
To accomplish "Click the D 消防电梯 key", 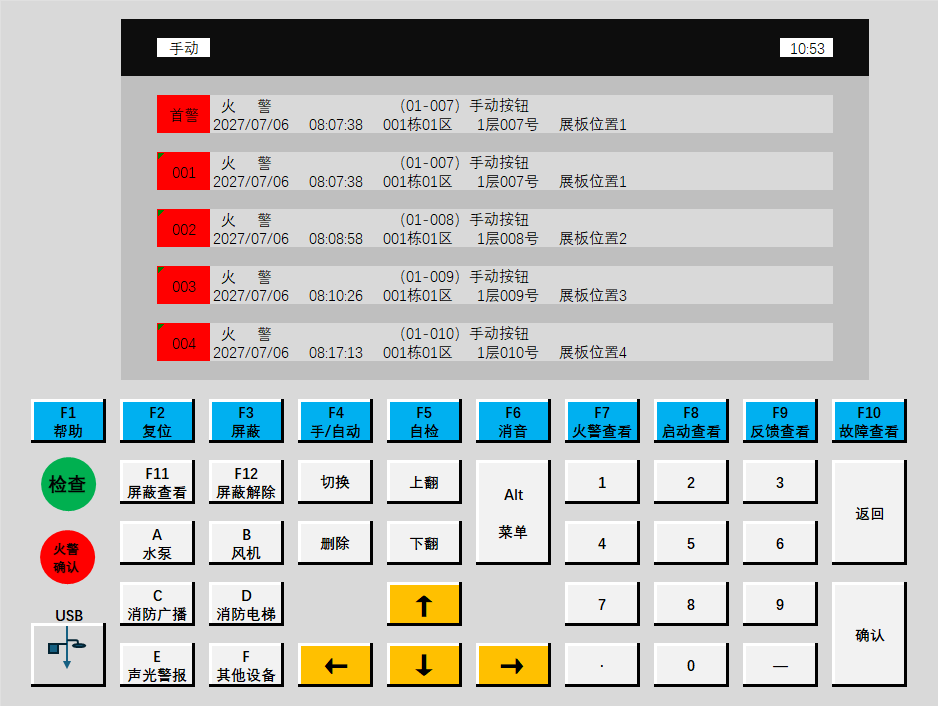I will tap(246, 604).
